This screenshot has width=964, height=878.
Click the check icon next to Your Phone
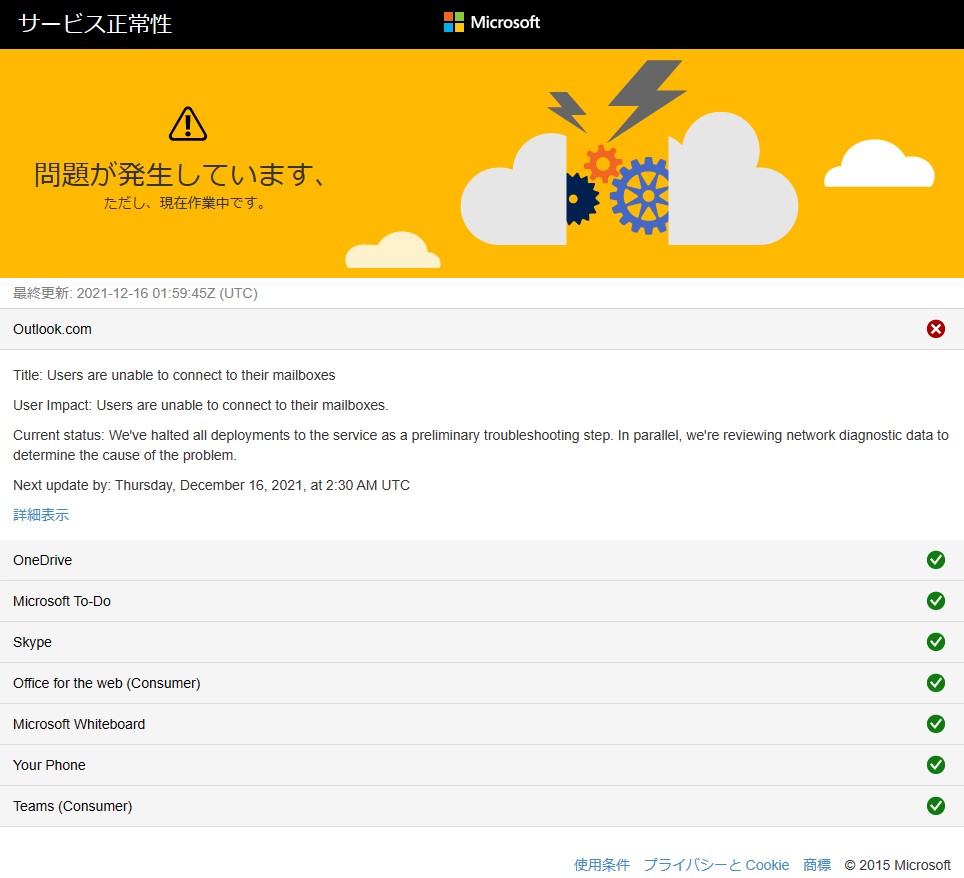[936, 764]
